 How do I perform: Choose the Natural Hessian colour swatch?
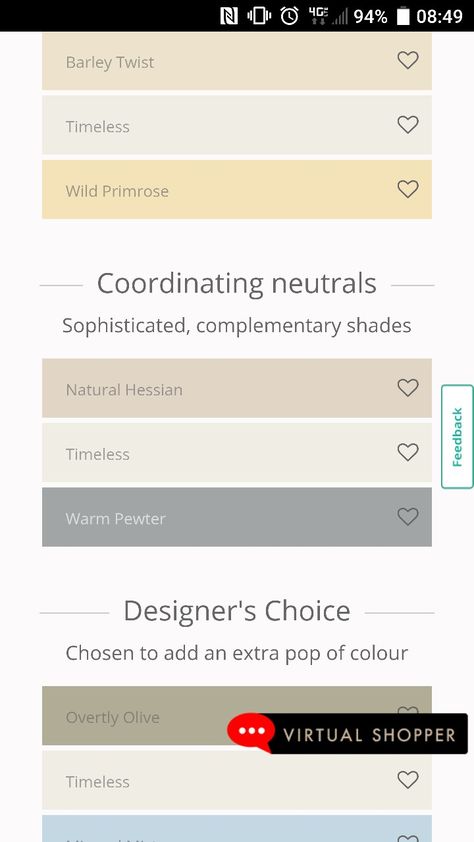pyautogui.click(x=237, y=388)
